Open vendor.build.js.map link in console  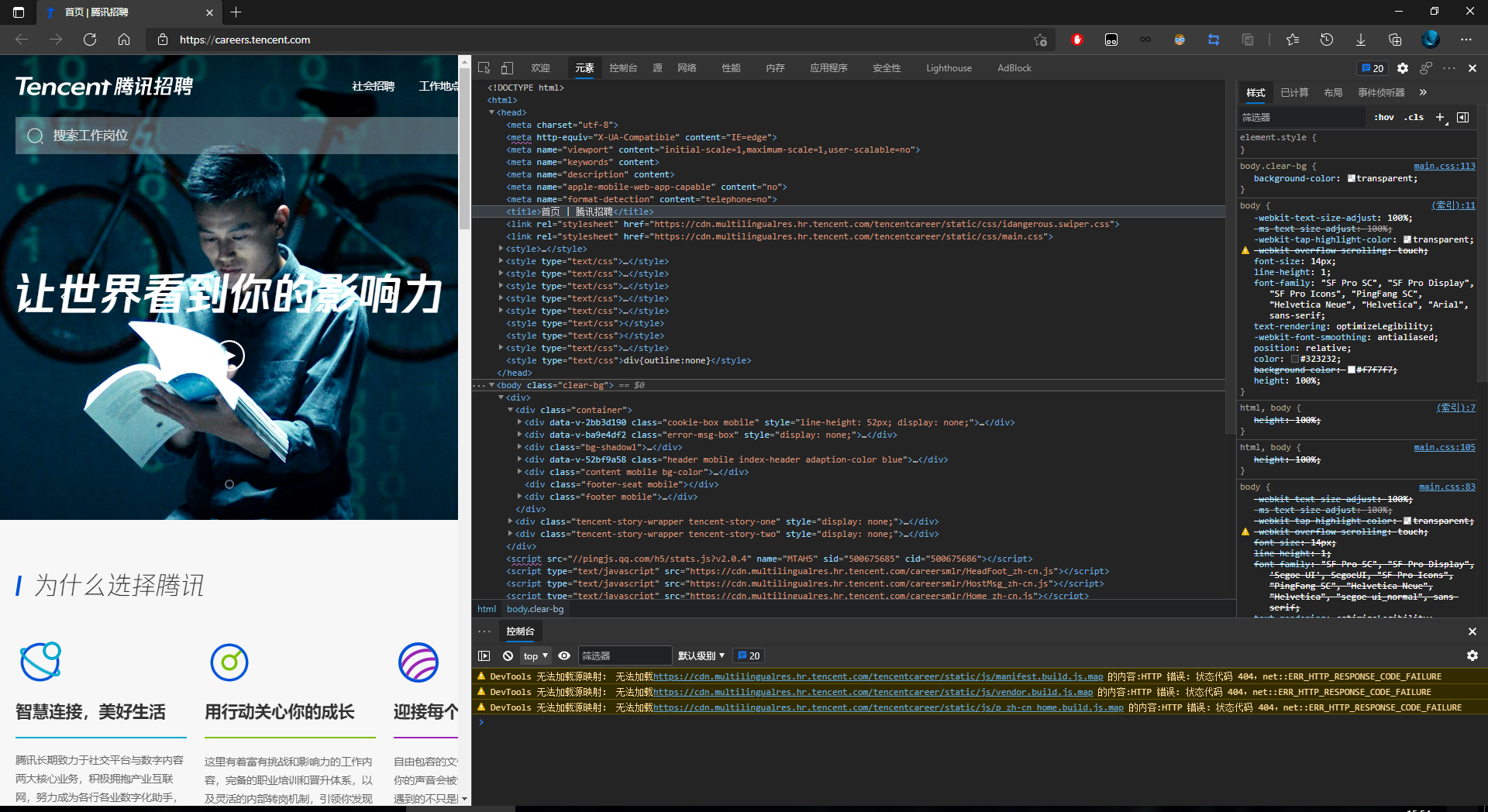tap(873, 692)
